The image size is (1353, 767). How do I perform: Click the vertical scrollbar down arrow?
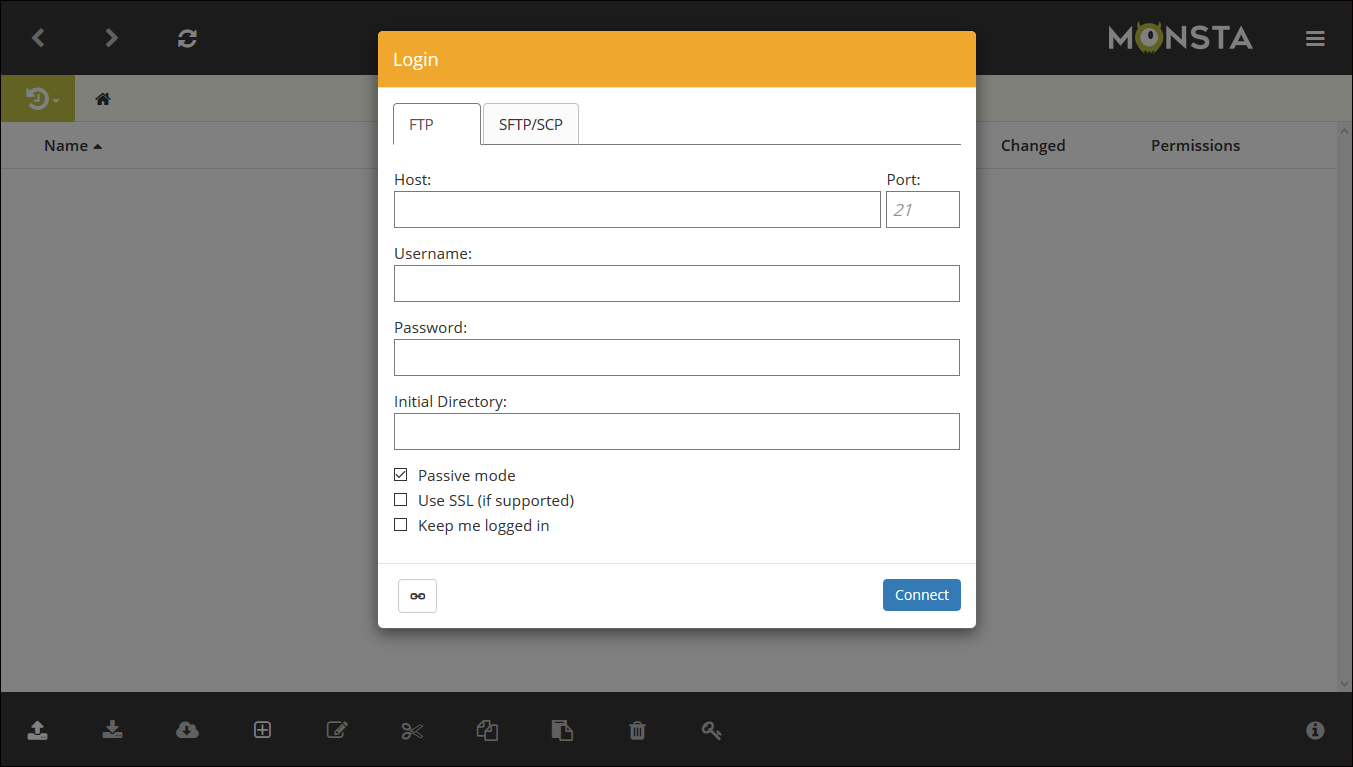click(x=1344, y=684)
